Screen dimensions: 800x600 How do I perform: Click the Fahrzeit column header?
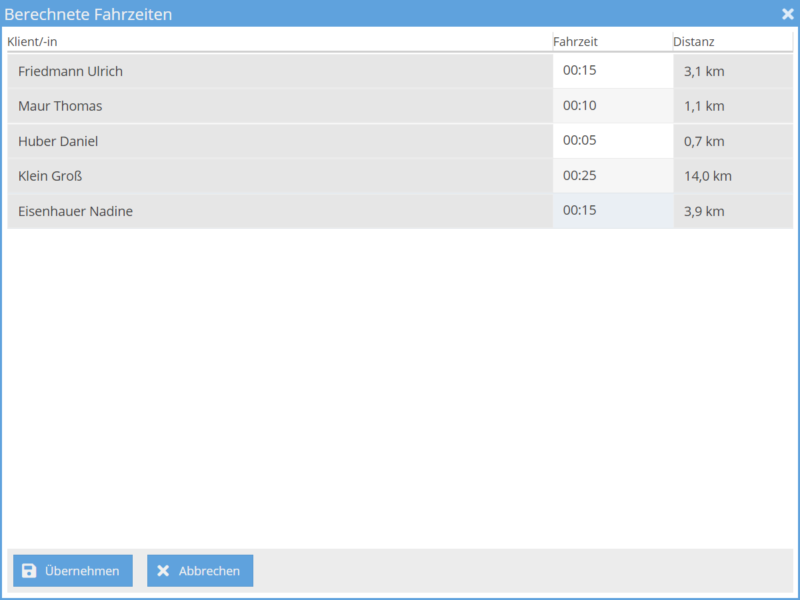click(575, 42)
